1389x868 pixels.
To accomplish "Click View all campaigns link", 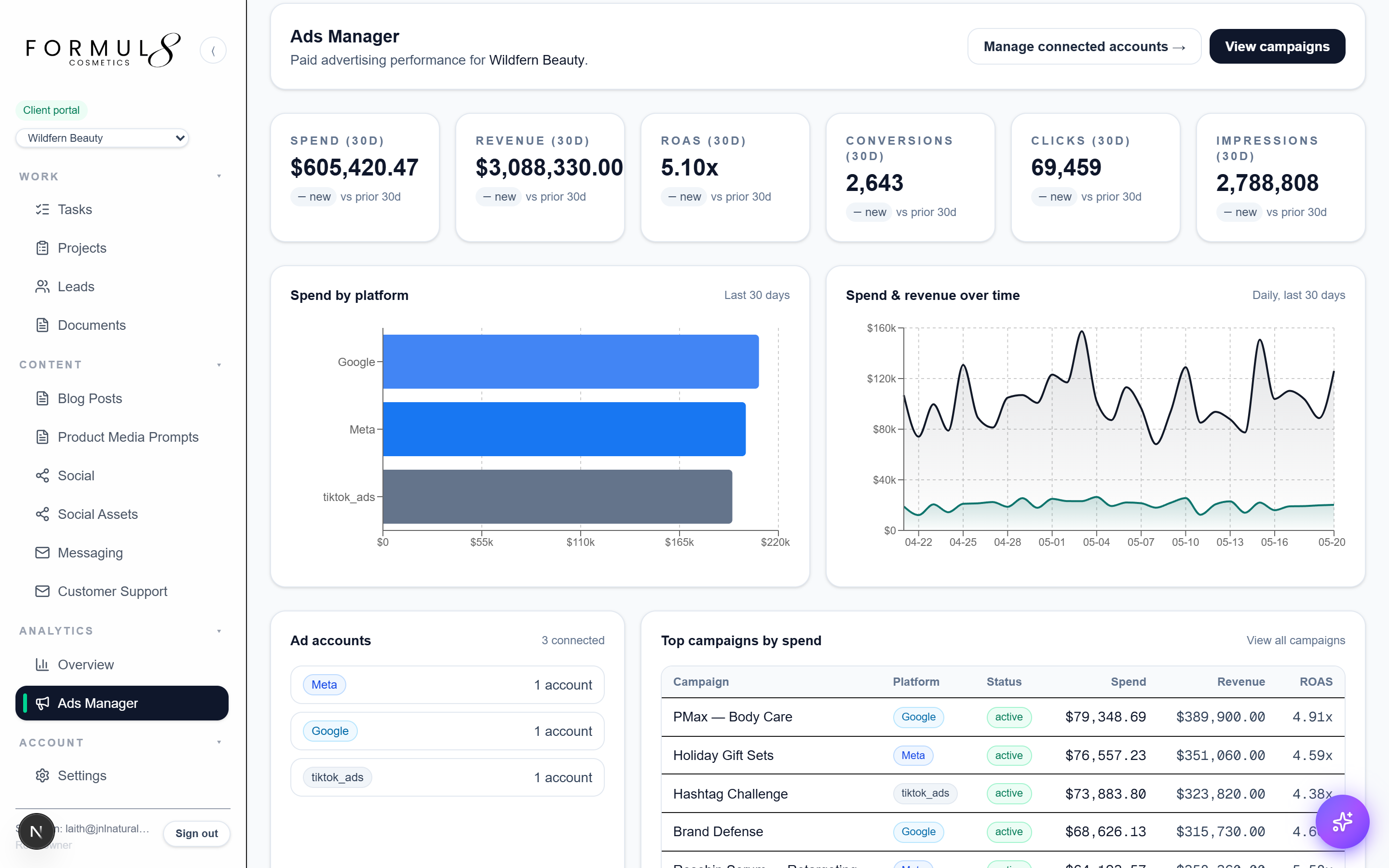I will coord(1295,640).
